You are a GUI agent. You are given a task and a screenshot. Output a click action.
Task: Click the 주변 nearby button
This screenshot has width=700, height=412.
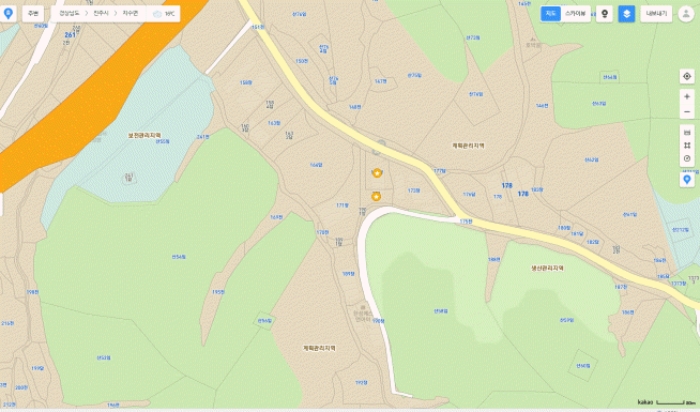[x=33, y=14]
